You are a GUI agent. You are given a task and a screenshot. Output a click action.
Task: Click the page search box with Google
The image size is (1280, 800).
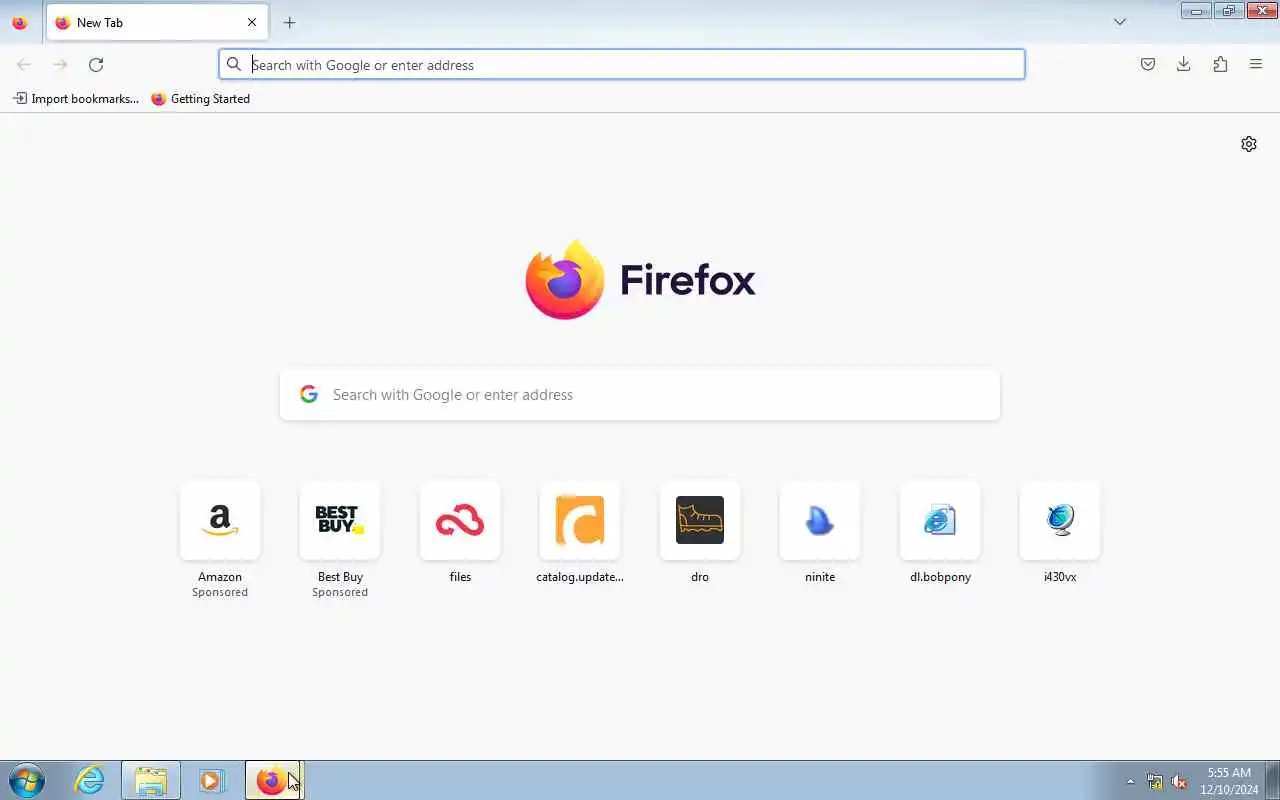click(x=640, y=395)
